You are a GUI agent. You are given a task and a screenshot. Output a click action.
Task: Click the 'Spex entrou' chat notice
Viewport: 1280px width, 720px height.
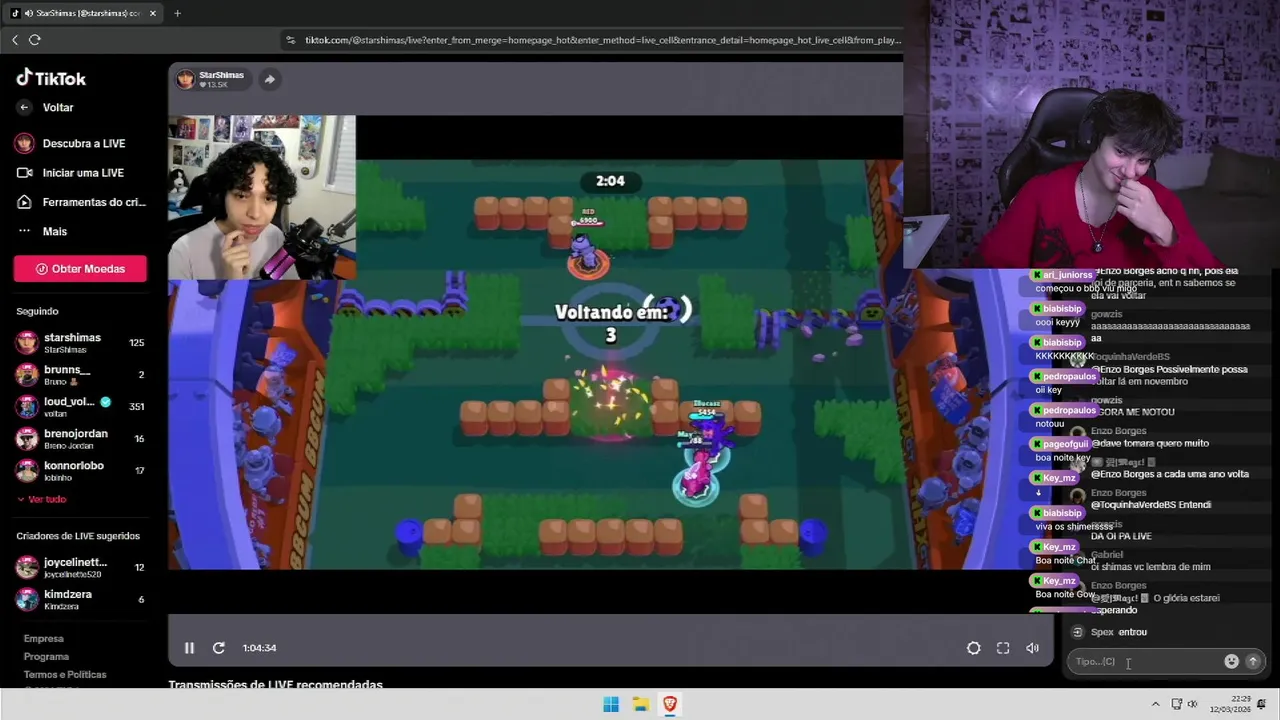point(1119,632)
